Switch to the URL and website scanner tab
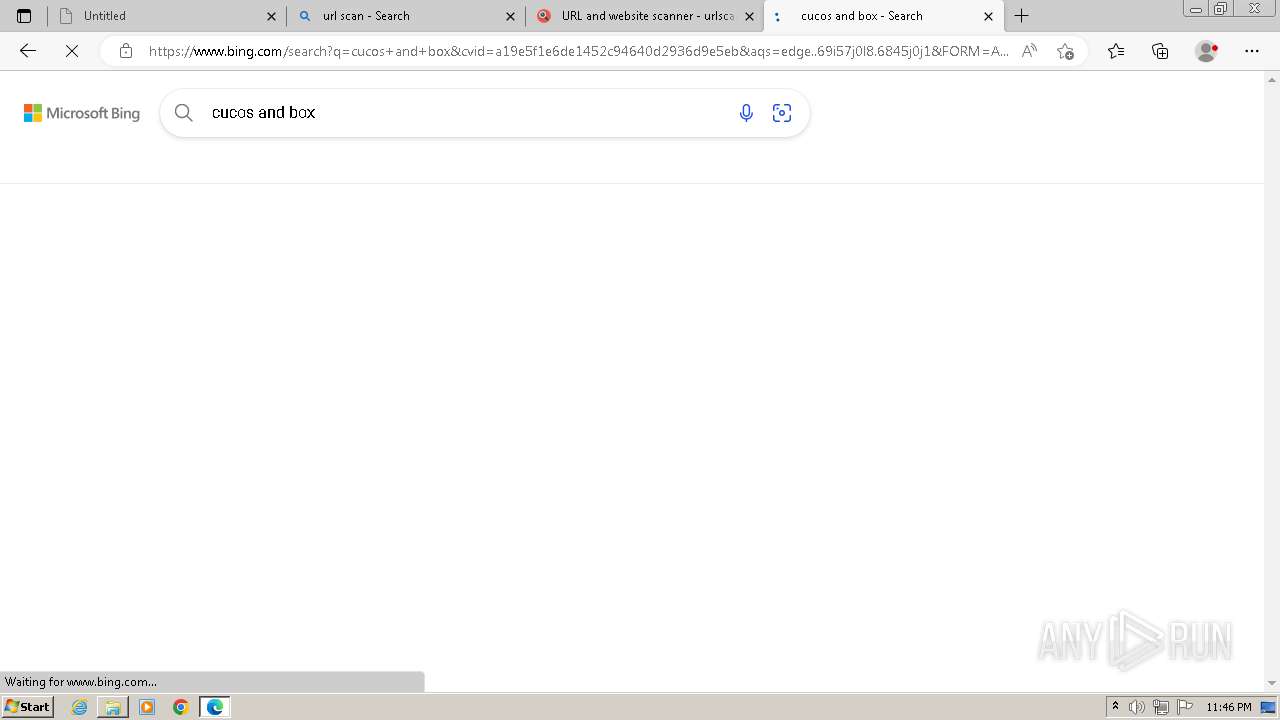 pos(645,16)
